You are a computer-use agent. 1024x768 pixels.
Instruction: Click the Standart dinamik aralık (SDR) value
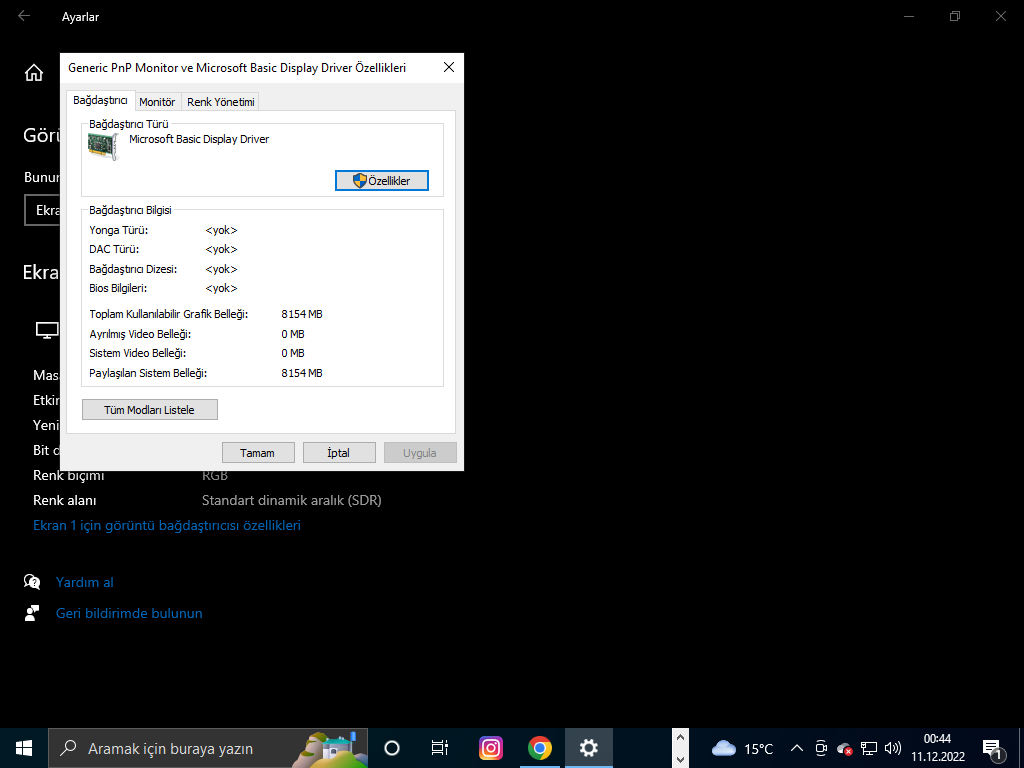click(x=292, y=501)
